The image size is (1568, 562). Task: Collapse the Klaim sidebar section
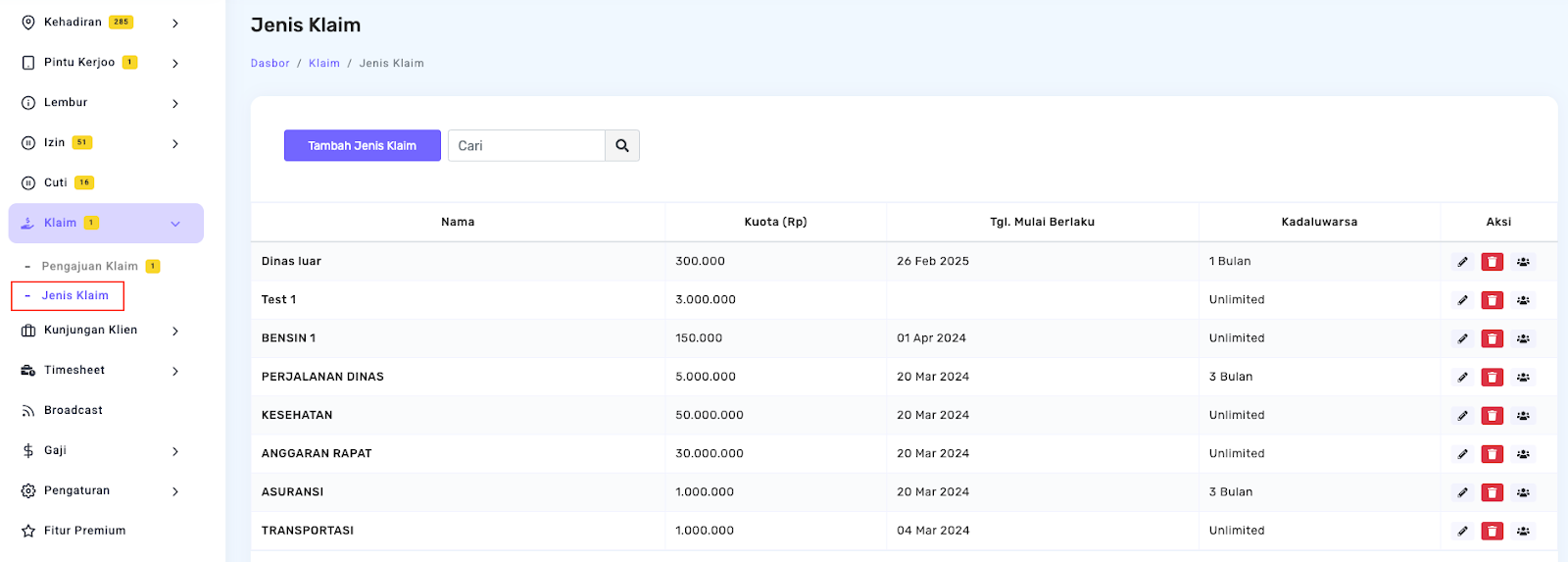tap(175, 224)
